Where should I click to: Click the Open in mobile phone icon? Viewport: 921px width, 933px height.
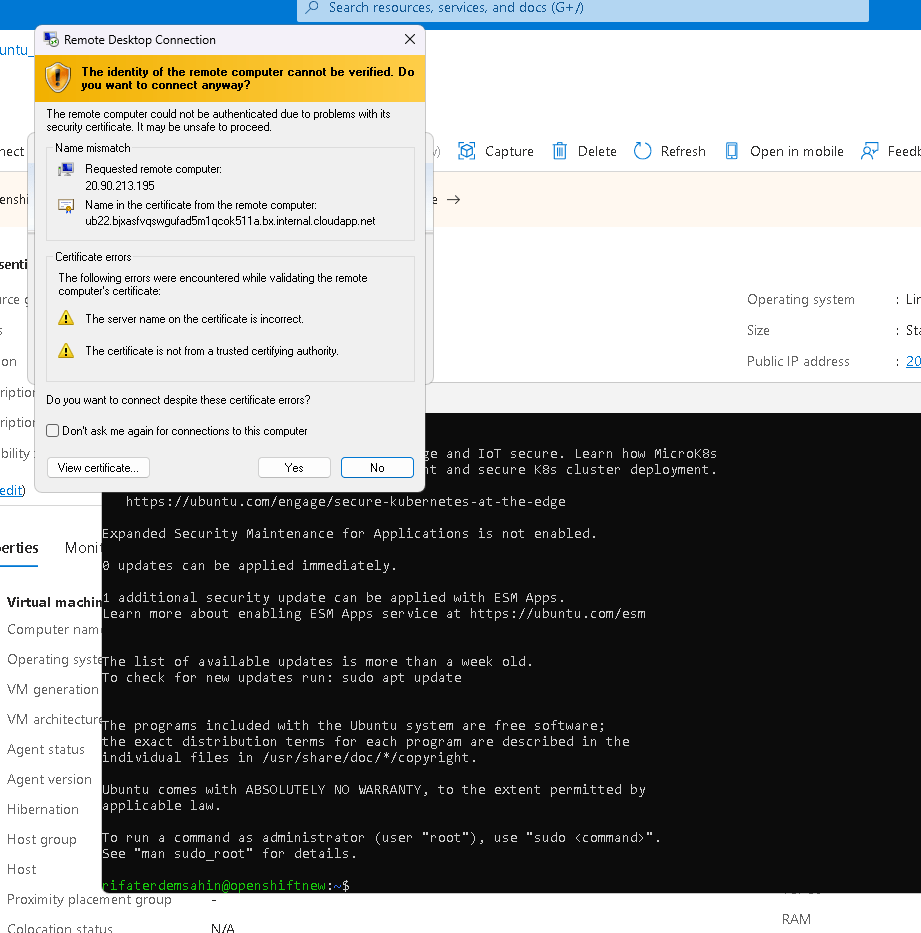tap(732, 151)
